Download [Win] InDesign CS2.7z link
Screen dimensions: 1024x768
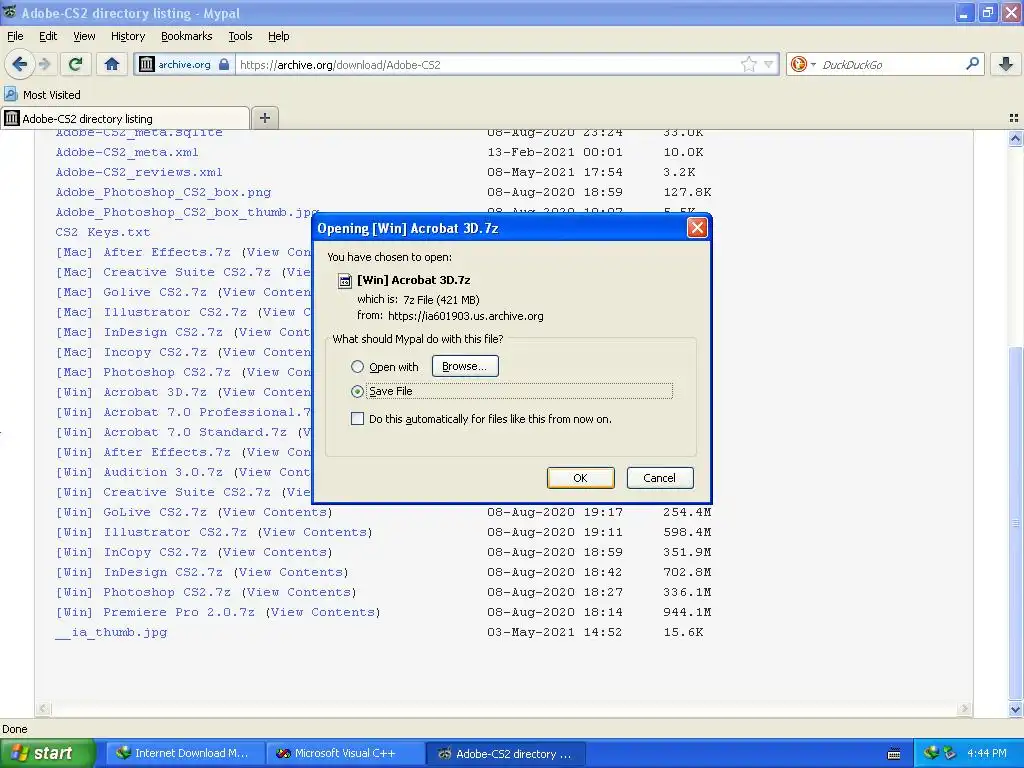click(x=139, y=573)
